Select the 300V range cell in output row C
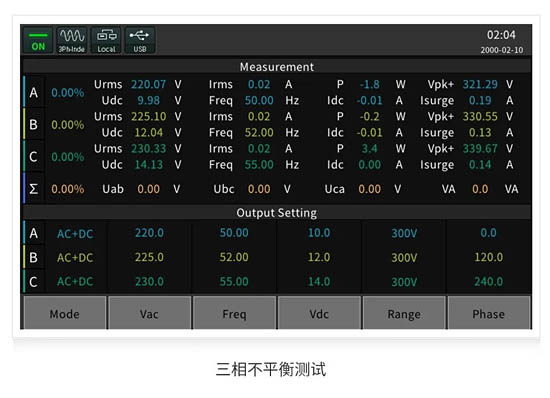 tap(404, 282)
